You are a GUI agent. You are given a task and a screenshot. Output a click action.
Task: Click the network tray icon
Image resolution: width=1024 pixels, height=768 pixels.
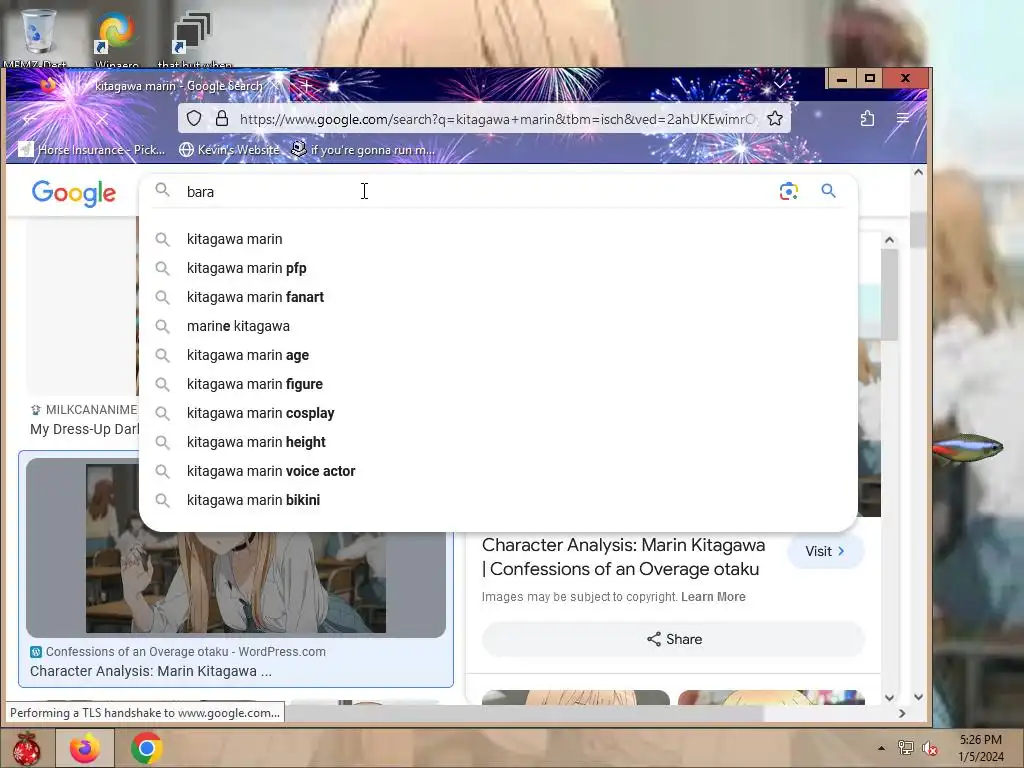[906, 748]
